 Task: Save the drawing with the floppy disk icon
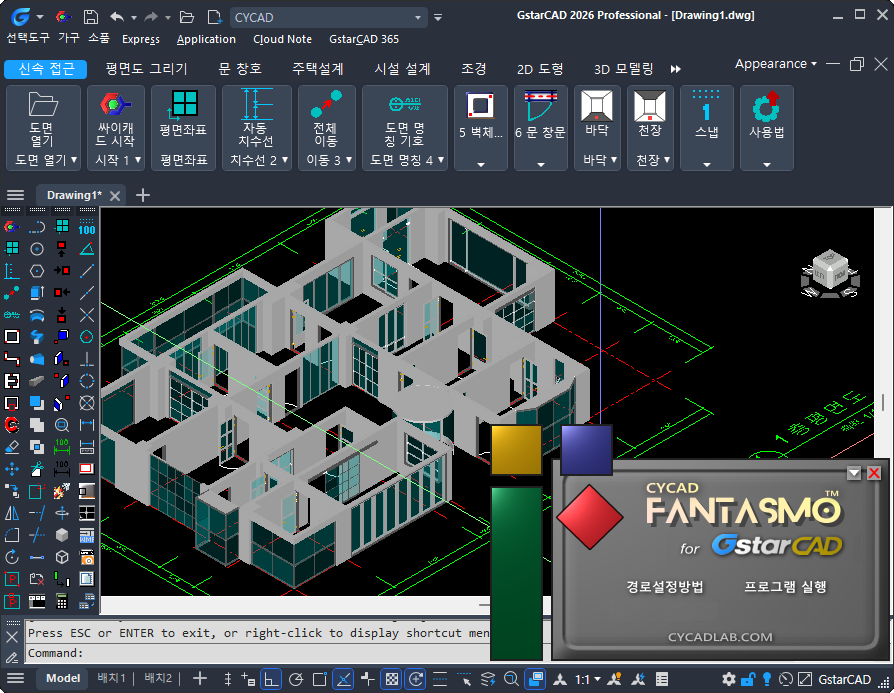point(91,17)
